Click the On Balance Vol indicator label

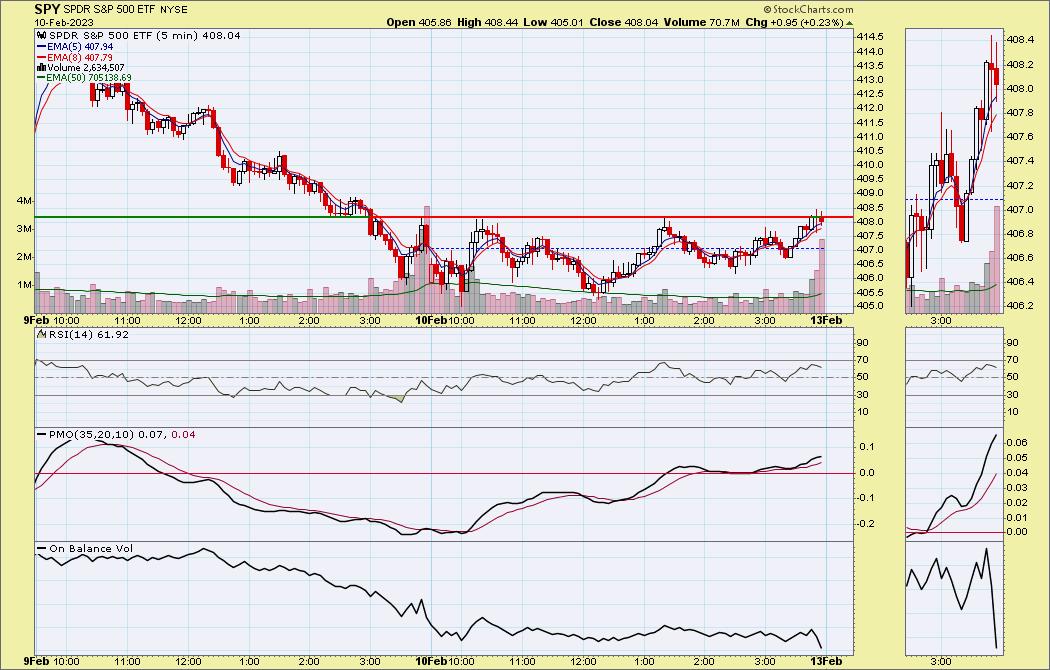tap(91, 549)
